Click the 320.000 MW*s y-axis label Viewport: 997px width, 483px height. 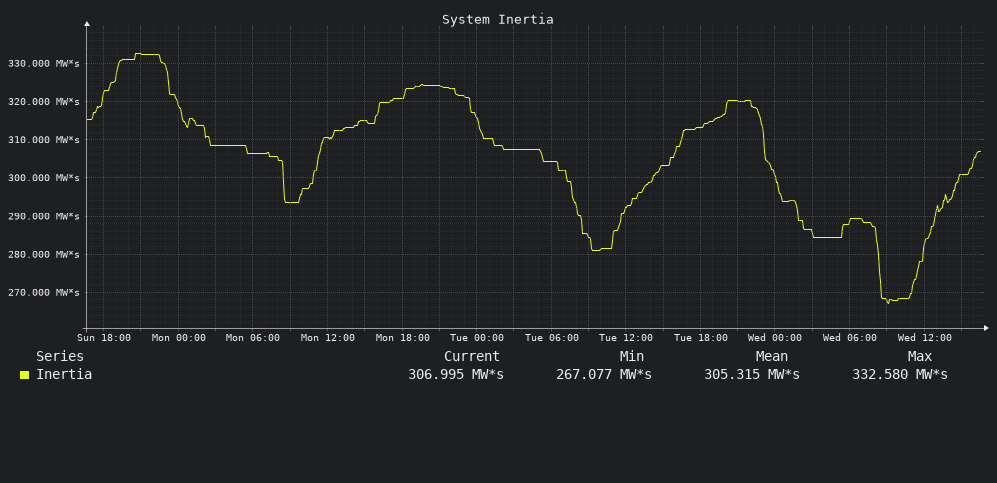click(x=44, y=102)
